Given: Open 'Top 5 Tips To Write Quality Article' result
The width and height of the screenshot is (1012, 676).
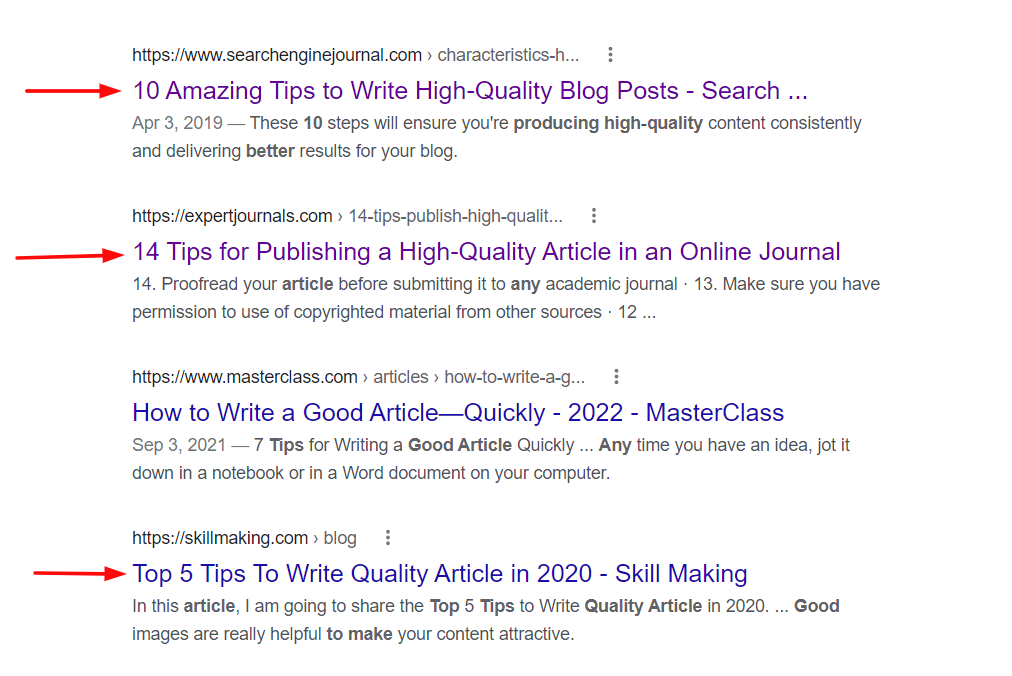Looking at the screenshot, I should point(440,573).
